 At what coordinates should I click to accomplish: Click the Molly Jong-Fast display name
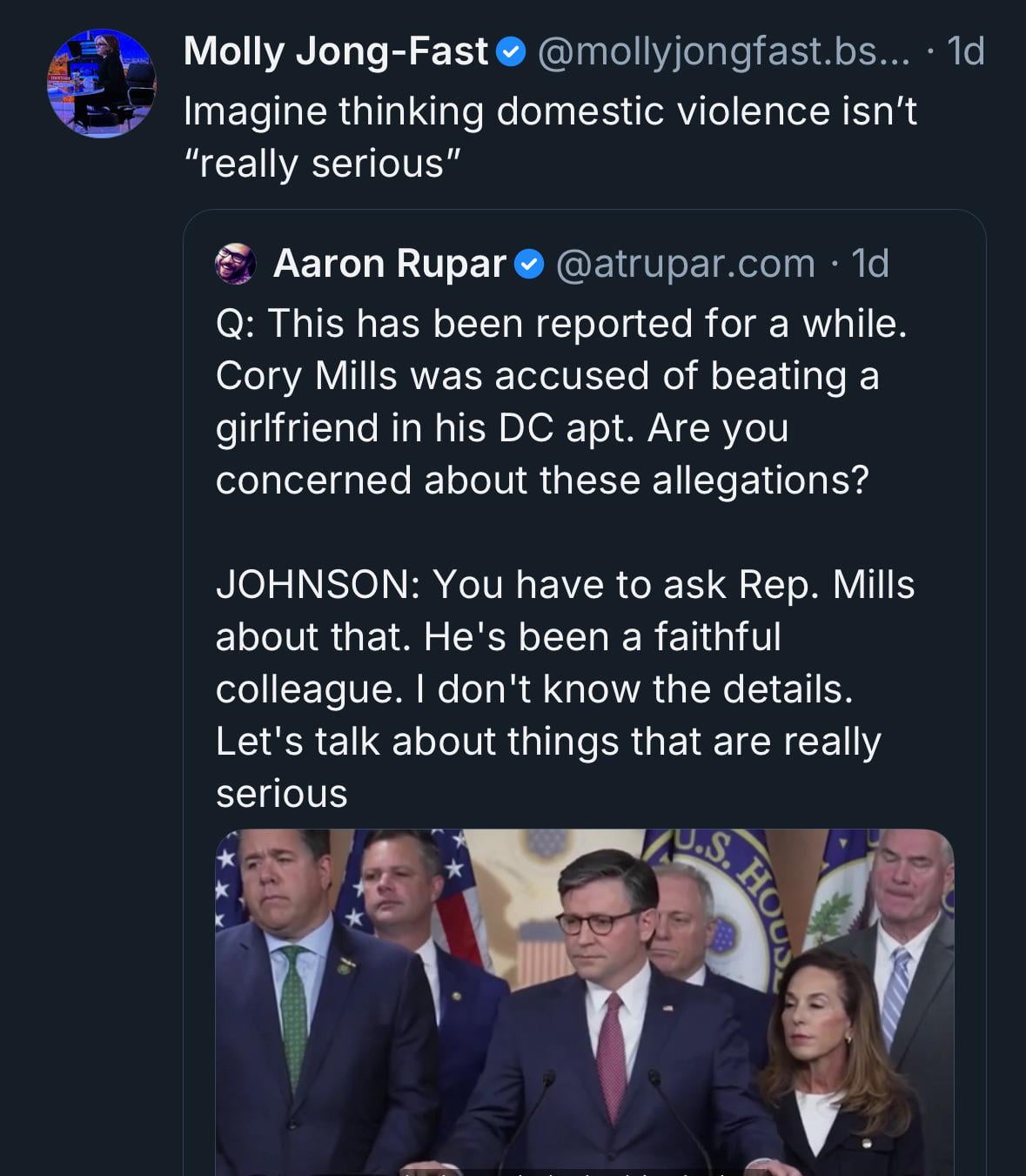(x=336, y=51)
